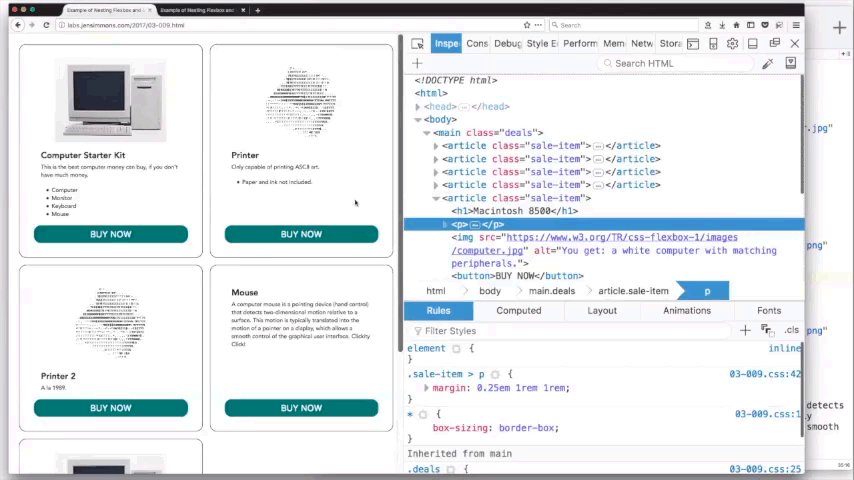Viewport: 854px width, 480px height.
Task: Activate the eyedropper color picker icon
Action: pyautogui.click(x=768, y=63)
